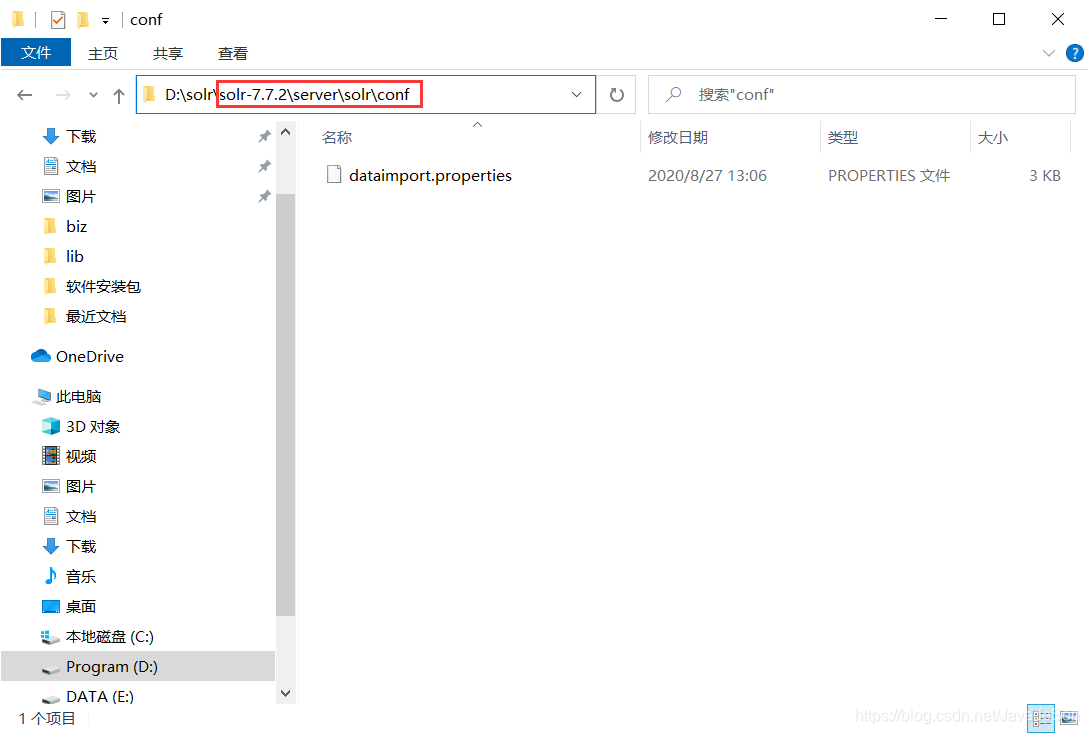This screenshot has height=734, width=1089.
Task: Open pinned 下载 in quick access
Action: point(81,136)
